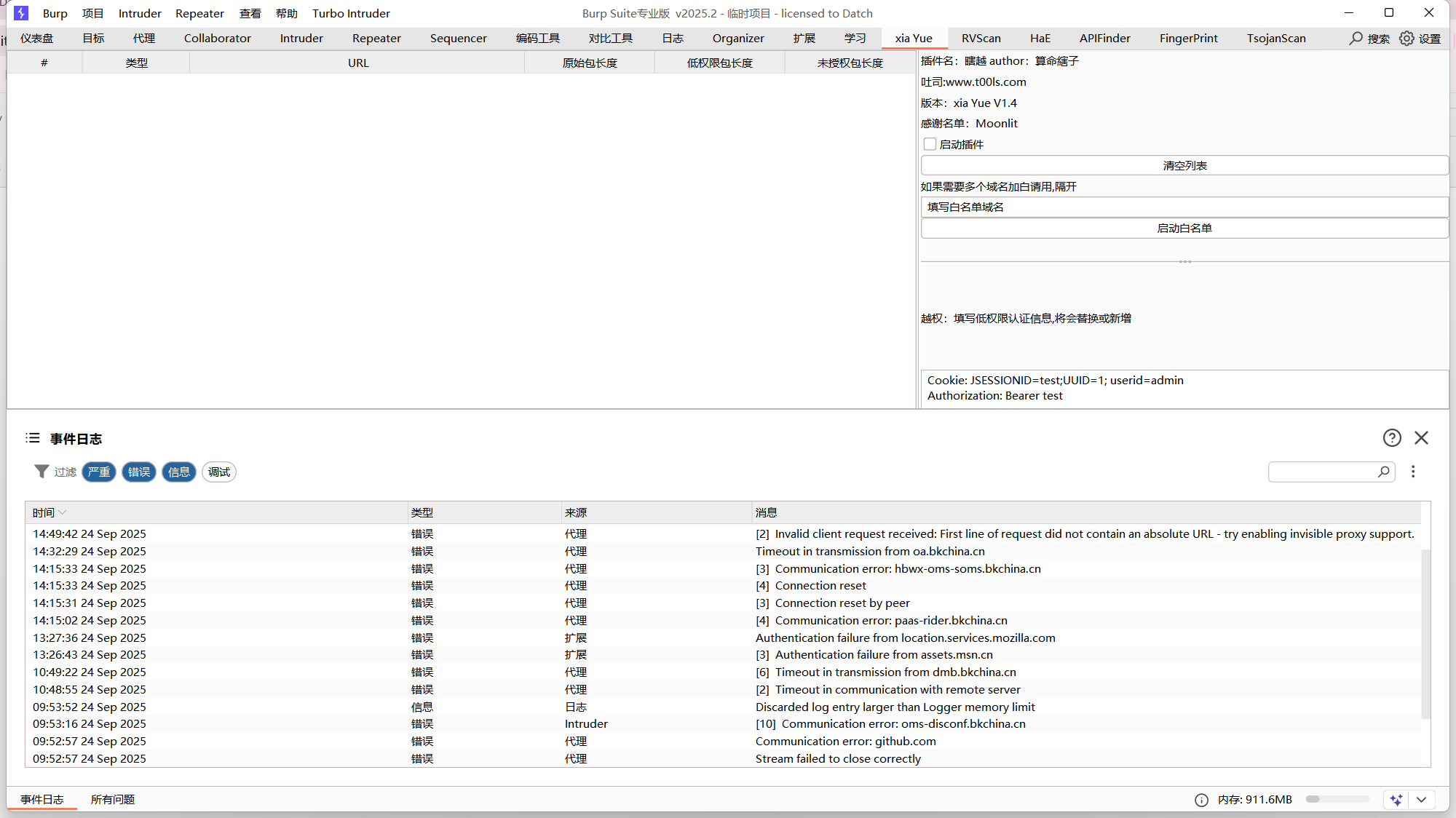1456x818 pixels.
Task: Switch to the HaE tab
Action: point(1040,39)
